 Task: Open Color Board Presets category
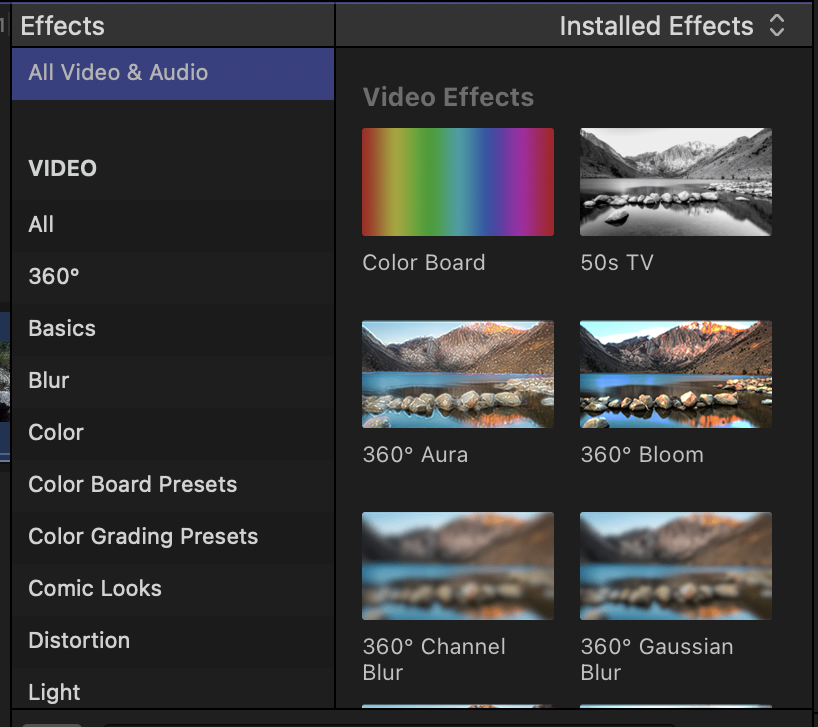tap(173, 485)
